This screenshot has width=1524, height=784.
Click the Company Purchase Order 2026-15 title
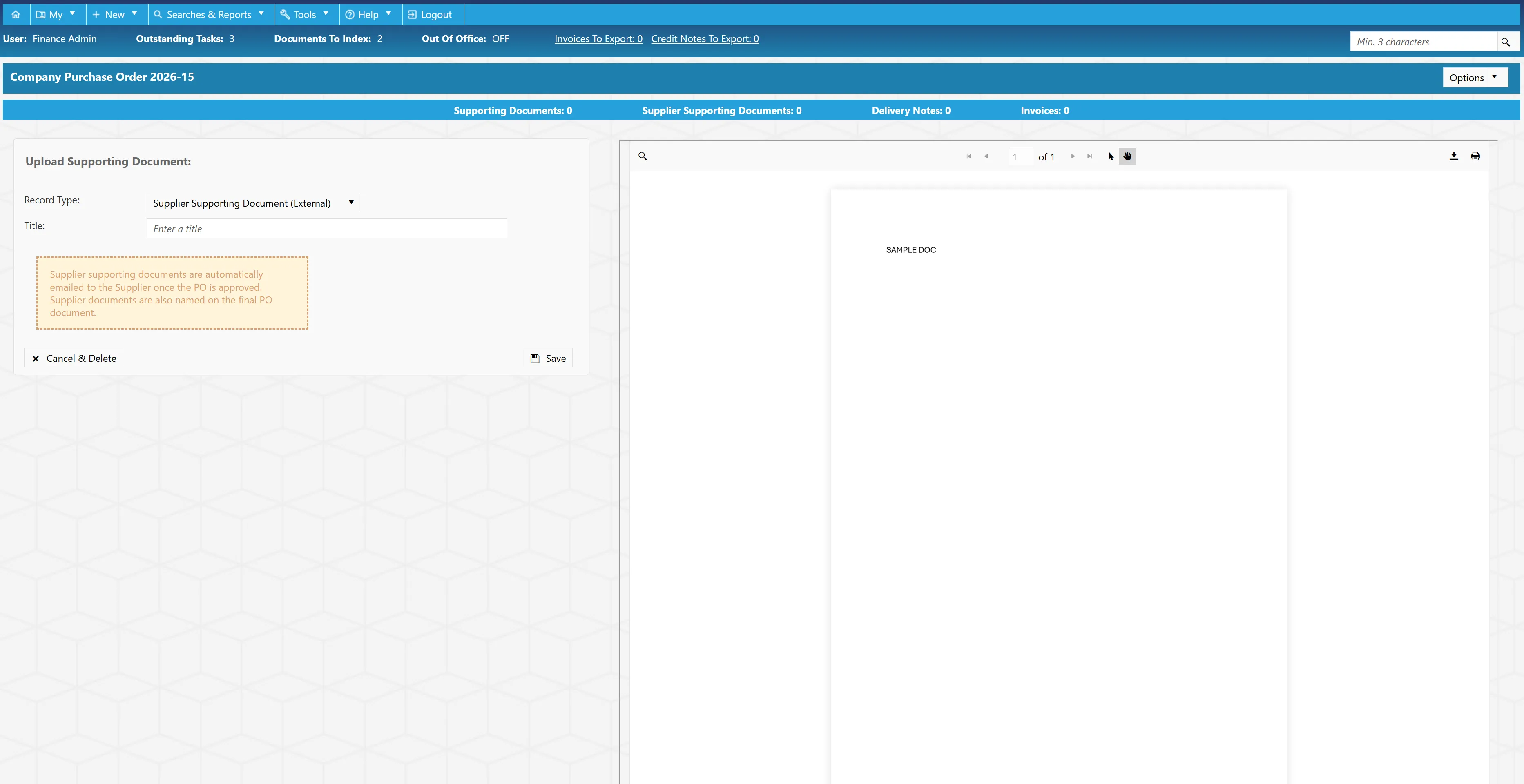point(102,77)
